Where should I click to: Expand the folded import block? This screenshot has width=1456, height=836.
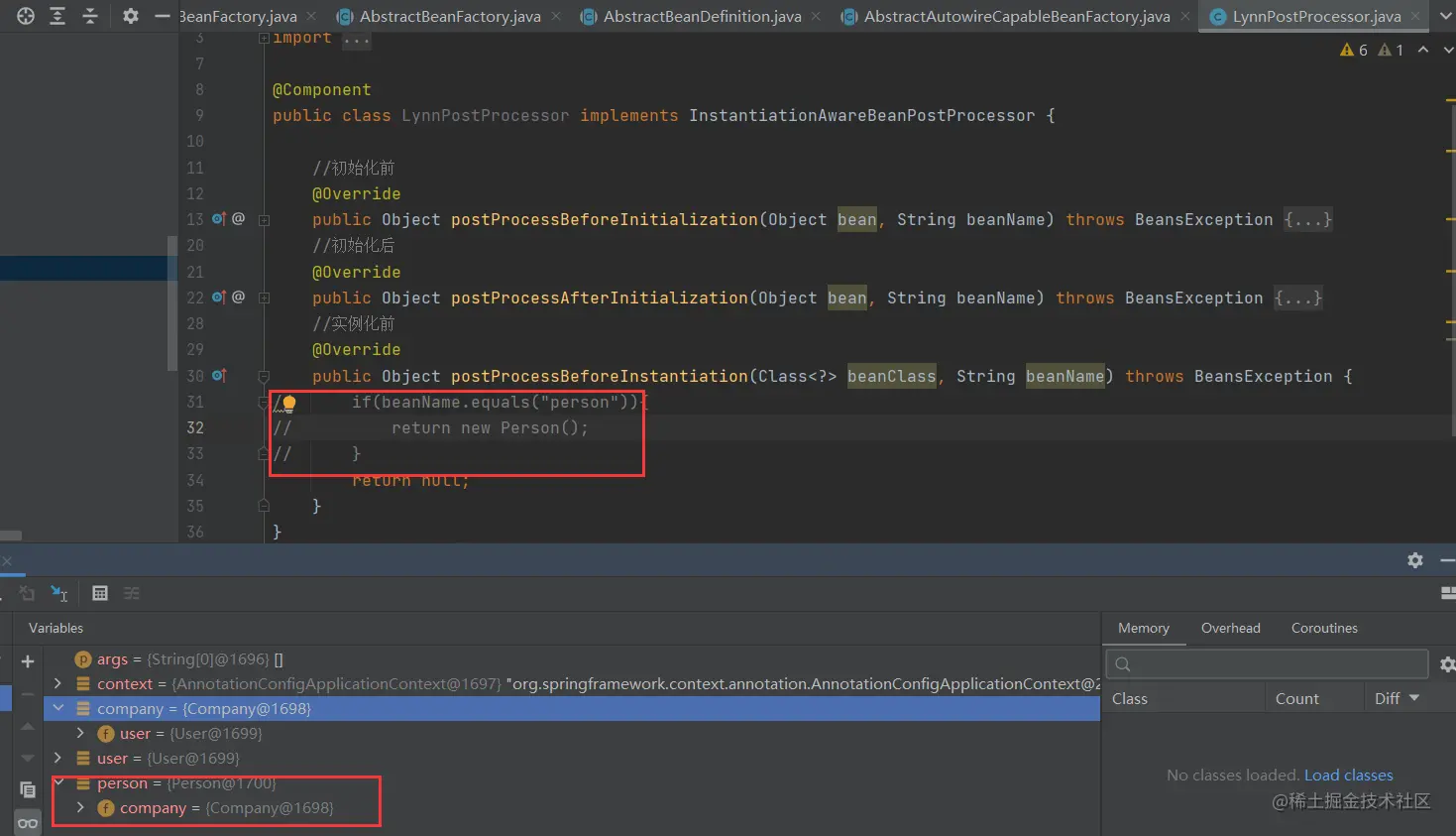264,38
